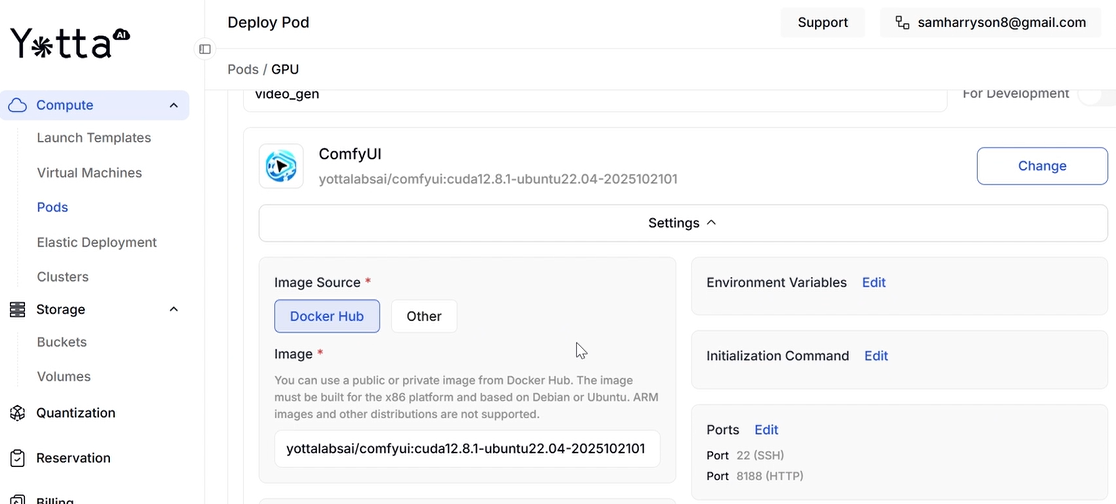This screenshot has height=504, width=1116.
Task: Click the Yotta AI logo
Action: point(70,42)
